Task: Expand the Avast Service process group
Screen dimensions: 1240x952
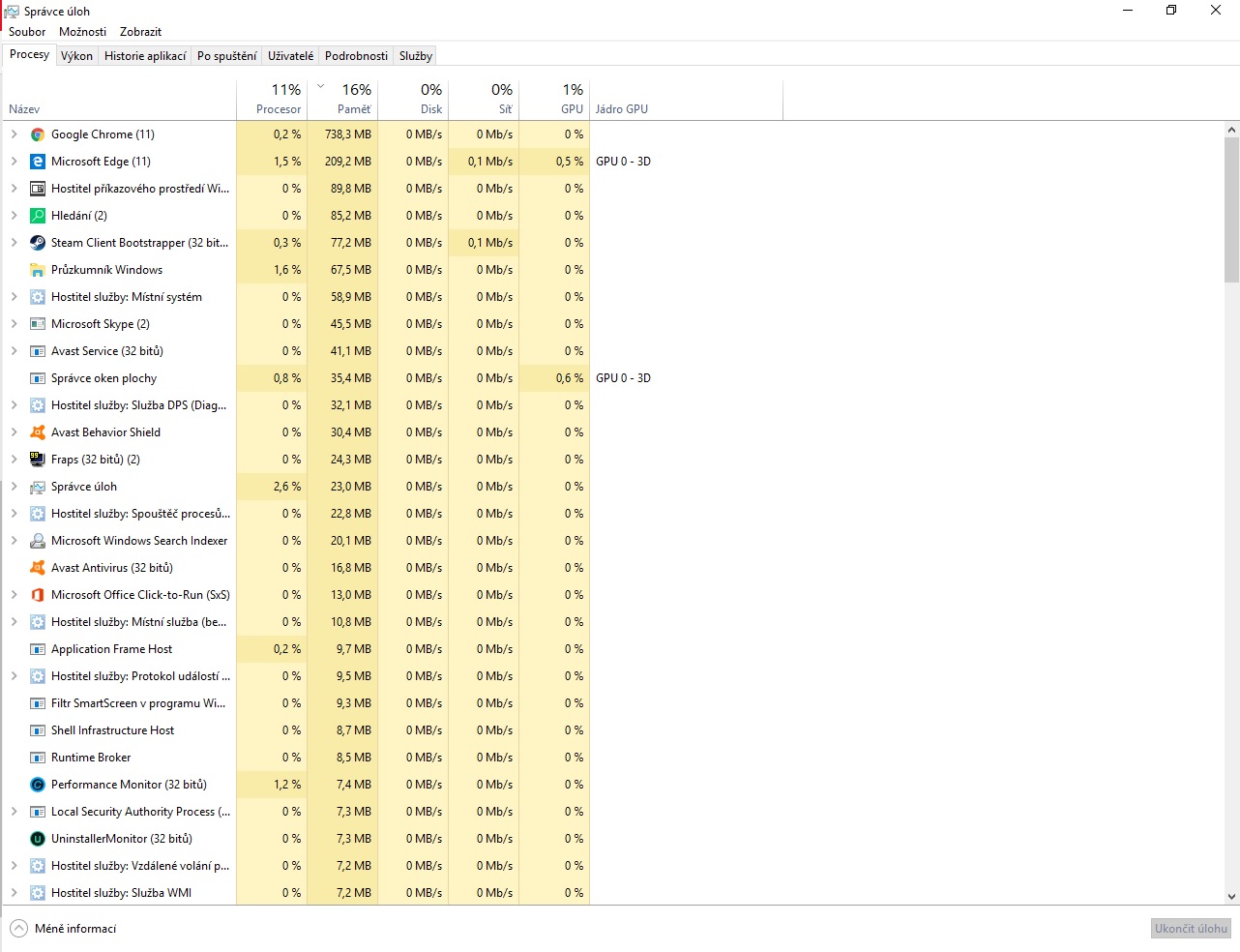Action: [x=14, y=351]
